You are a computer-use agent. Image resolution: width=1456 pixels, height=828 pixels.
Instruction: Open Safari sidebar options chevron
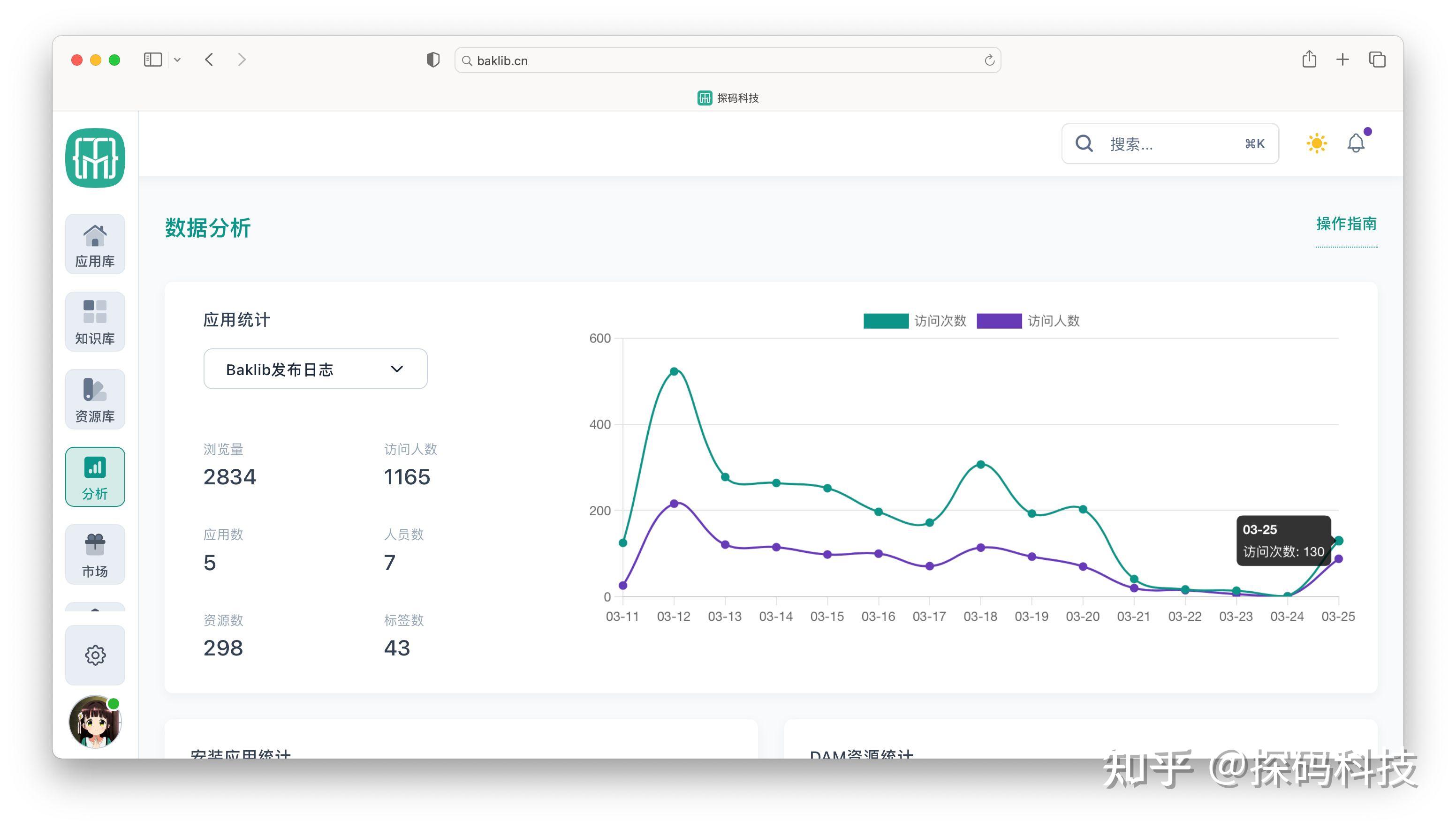177,60
